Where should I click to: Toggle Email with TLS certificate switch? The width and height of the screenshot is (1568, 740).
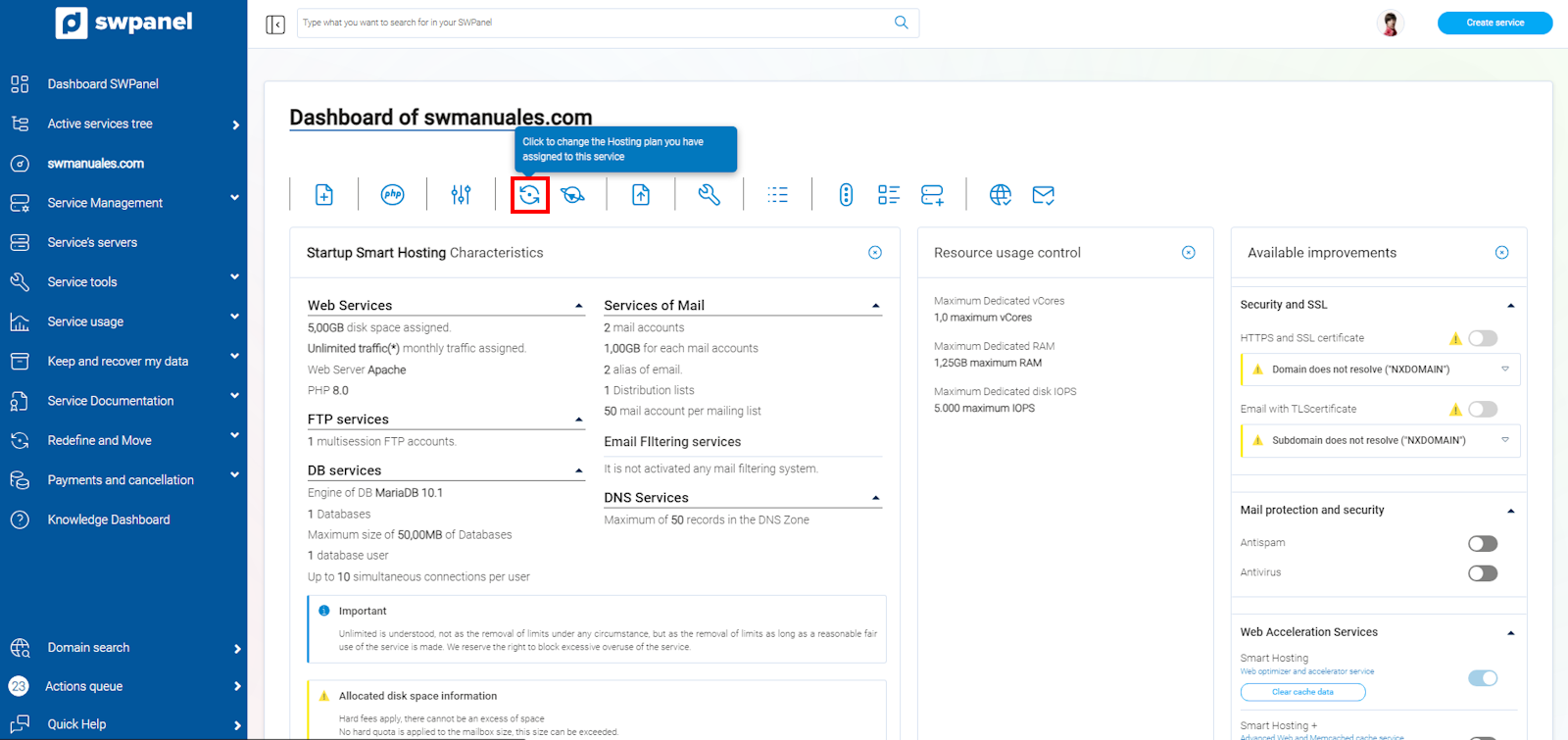(x=1483, y=409)
